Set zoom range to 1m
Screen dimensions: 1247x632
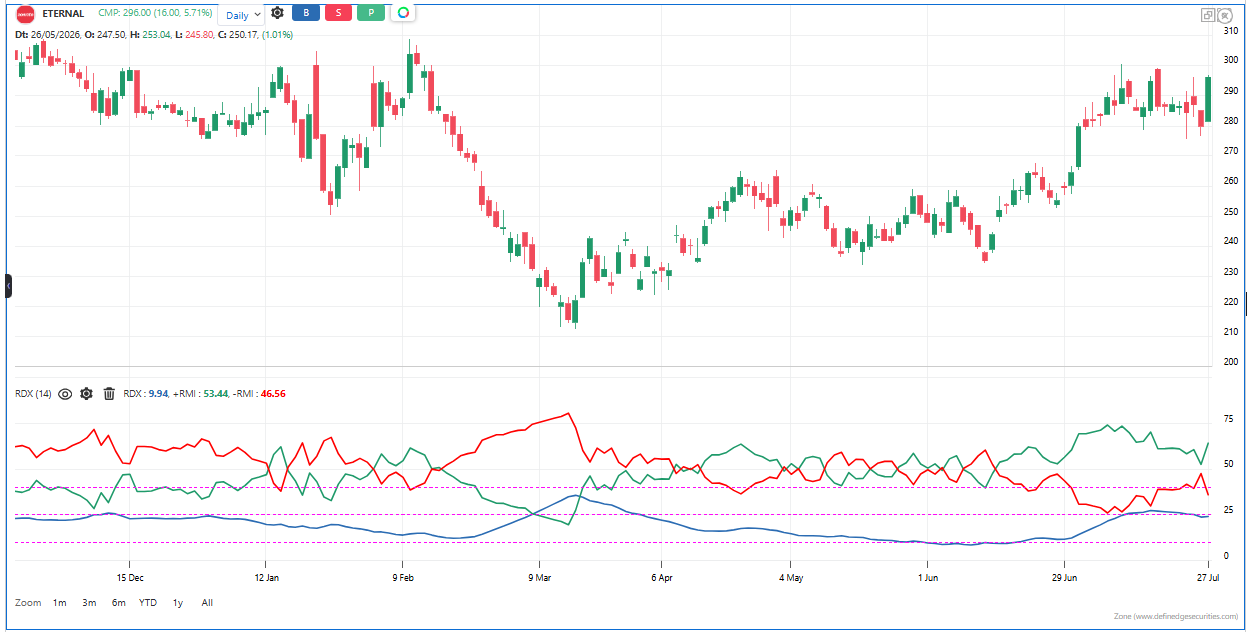60,603
